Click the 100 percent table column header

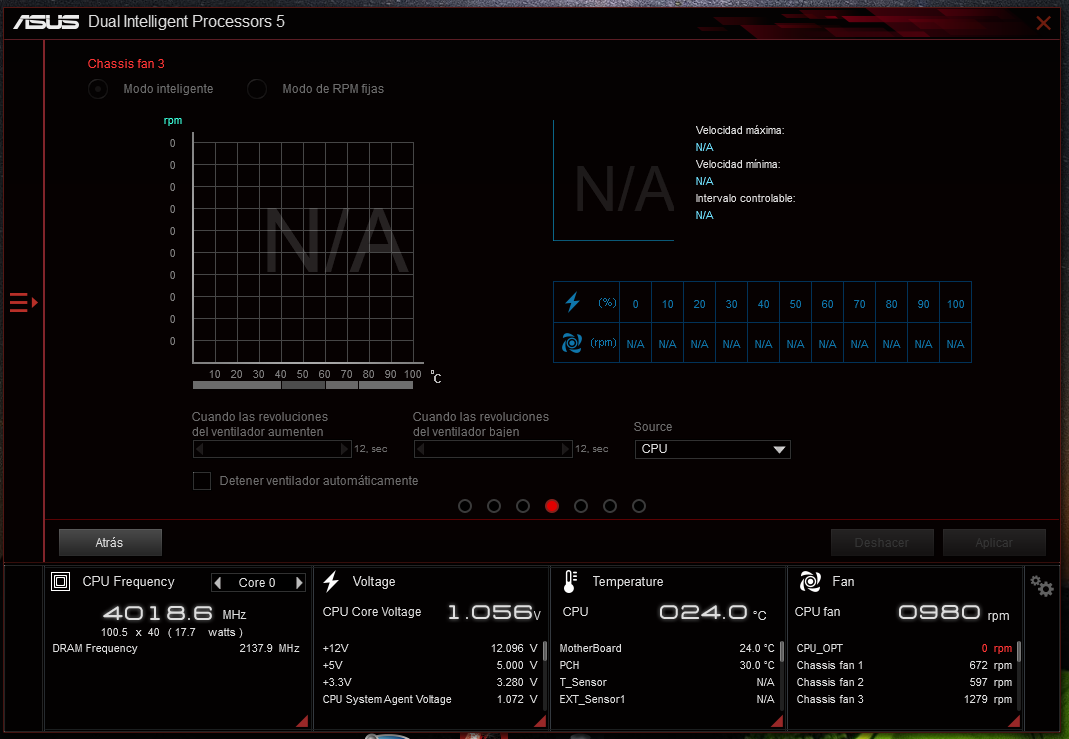click(955, 304)
